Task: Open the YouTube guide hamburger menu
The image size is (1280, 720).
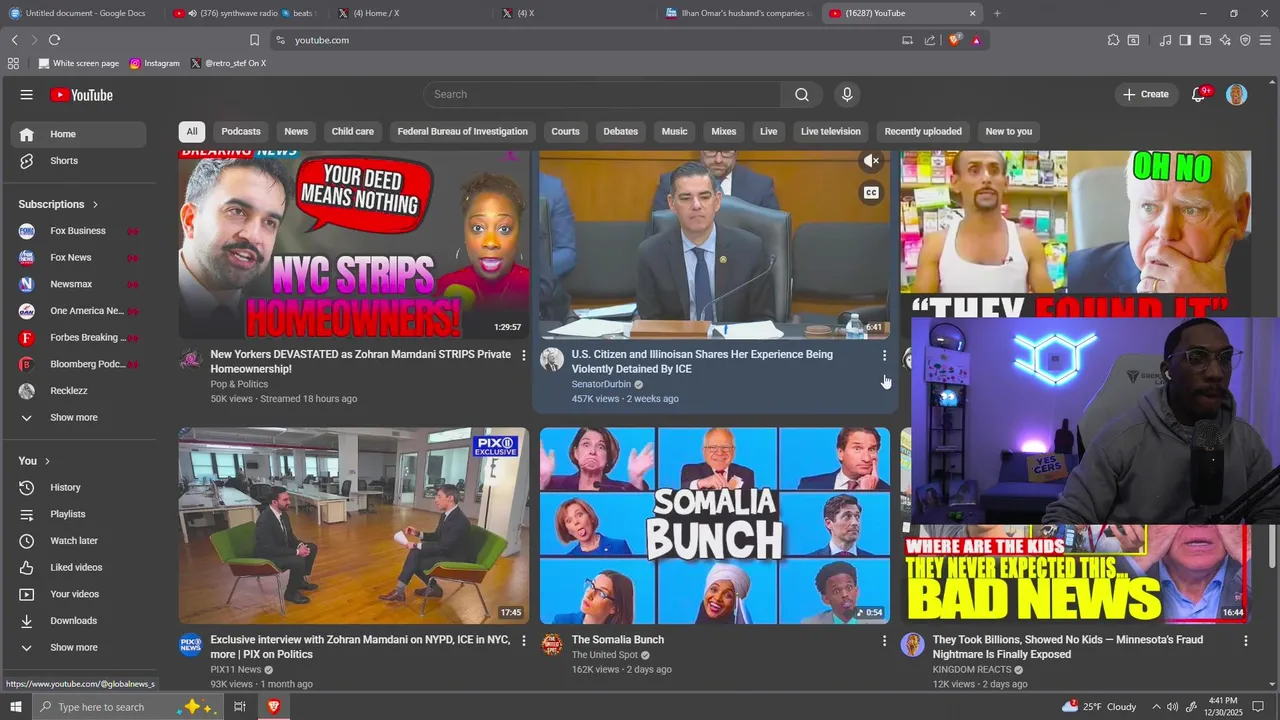Action: coord(26,95)
